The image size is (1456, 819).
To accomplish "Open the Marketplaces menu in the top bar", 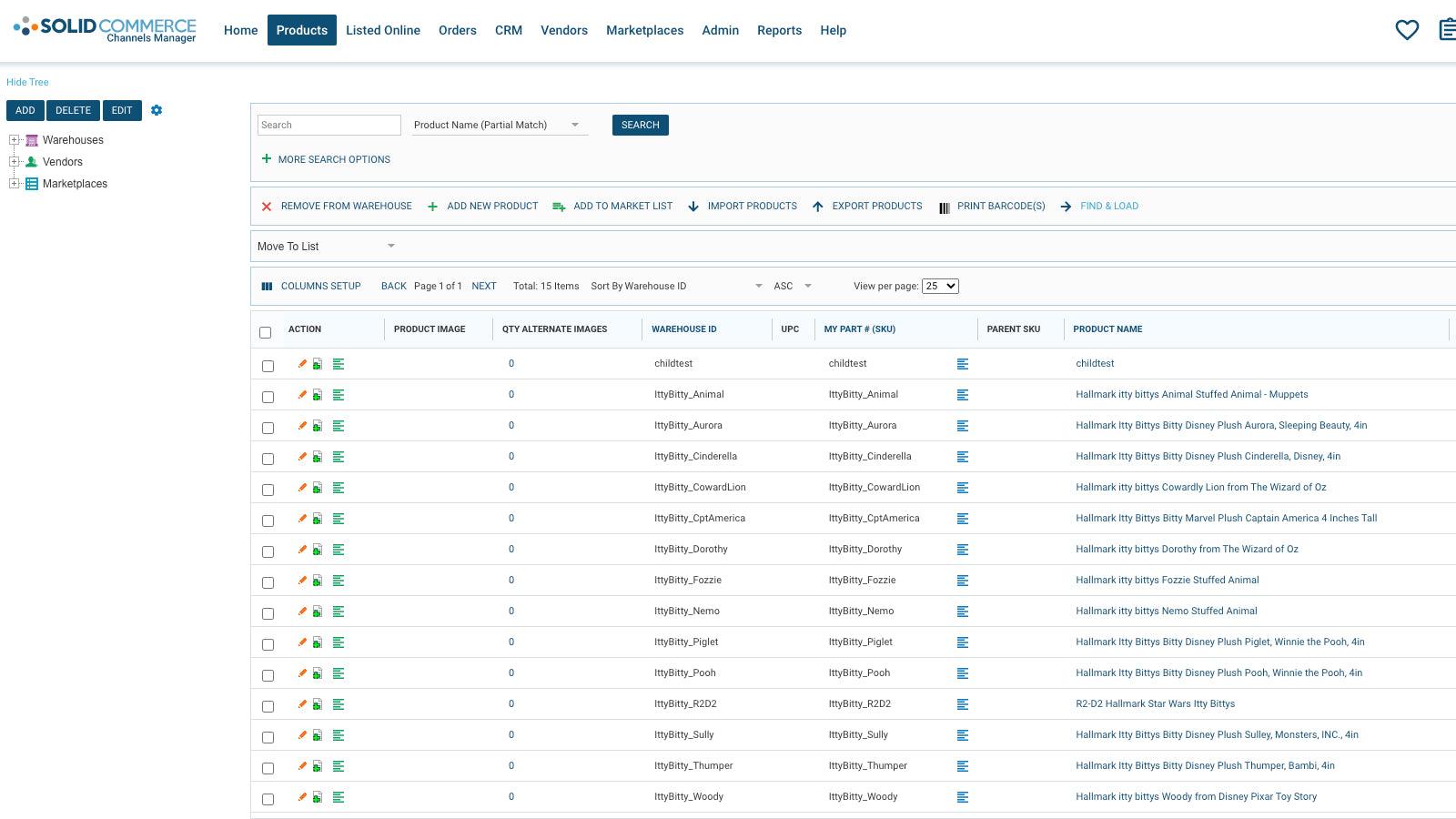I will pyautogui.click(x=644, y=30).
